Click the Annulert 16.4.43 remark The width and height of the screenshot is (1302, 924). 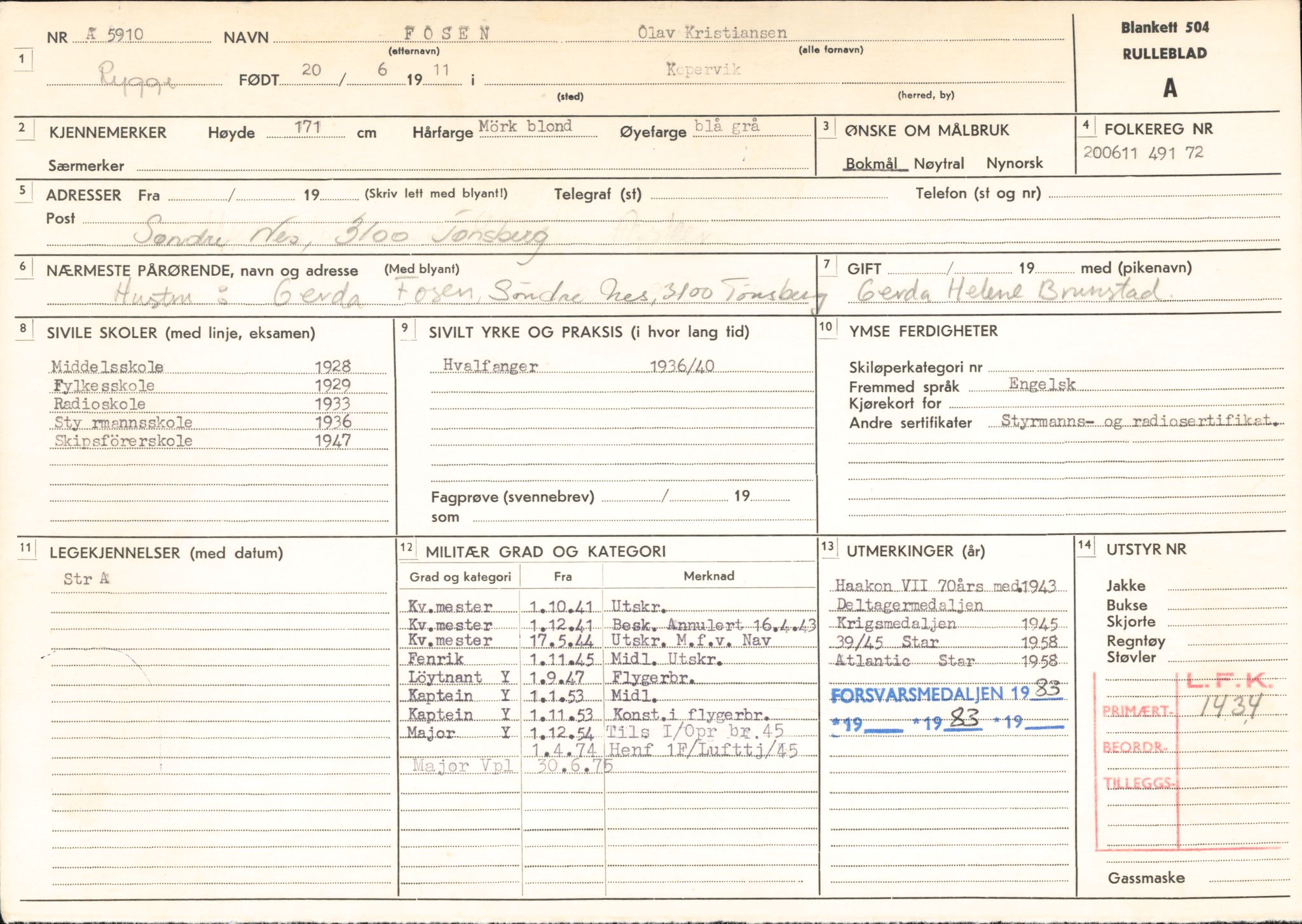(742, 625)
